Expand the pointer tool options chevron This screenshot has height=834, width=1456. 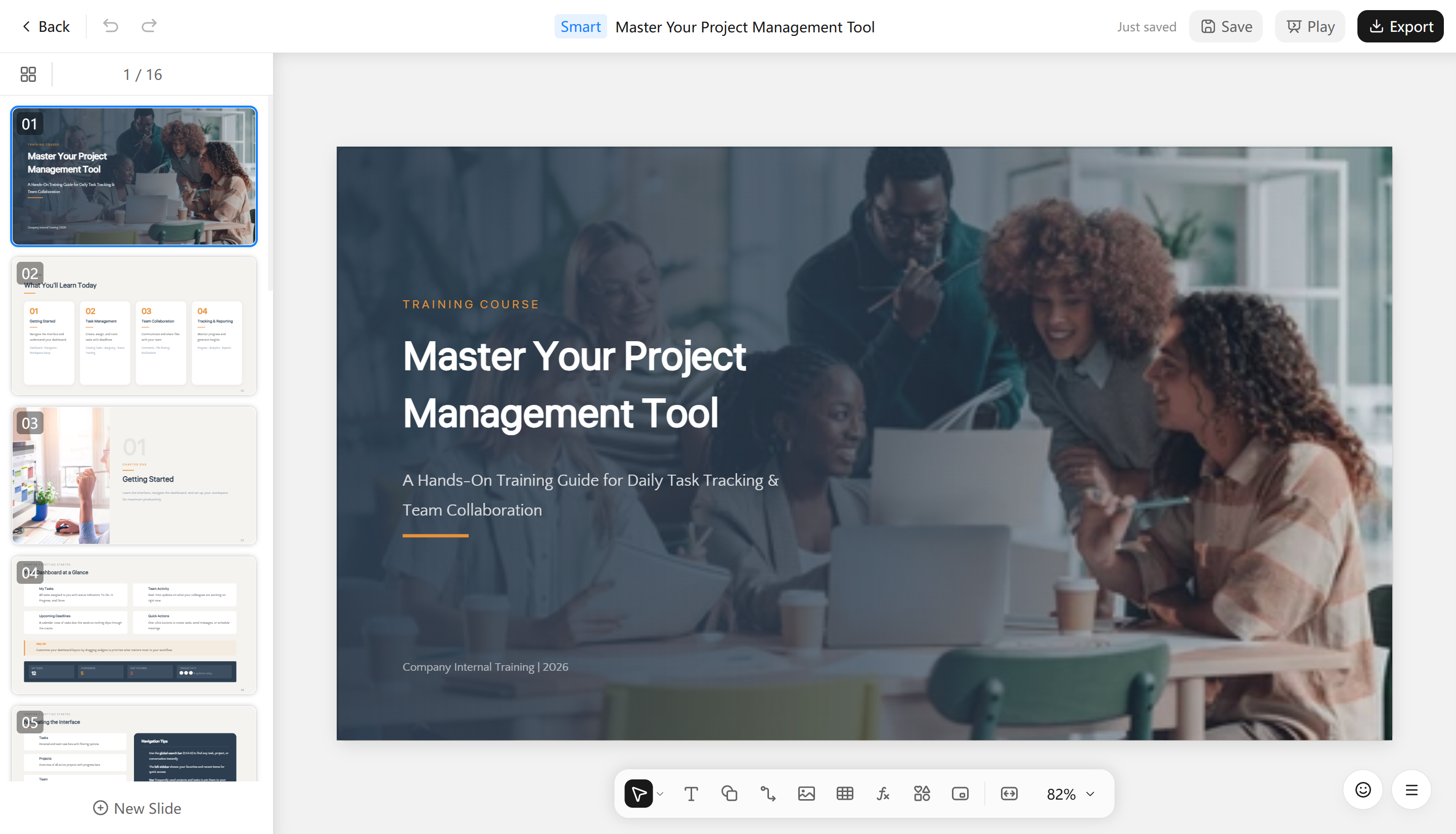[660, 794]
